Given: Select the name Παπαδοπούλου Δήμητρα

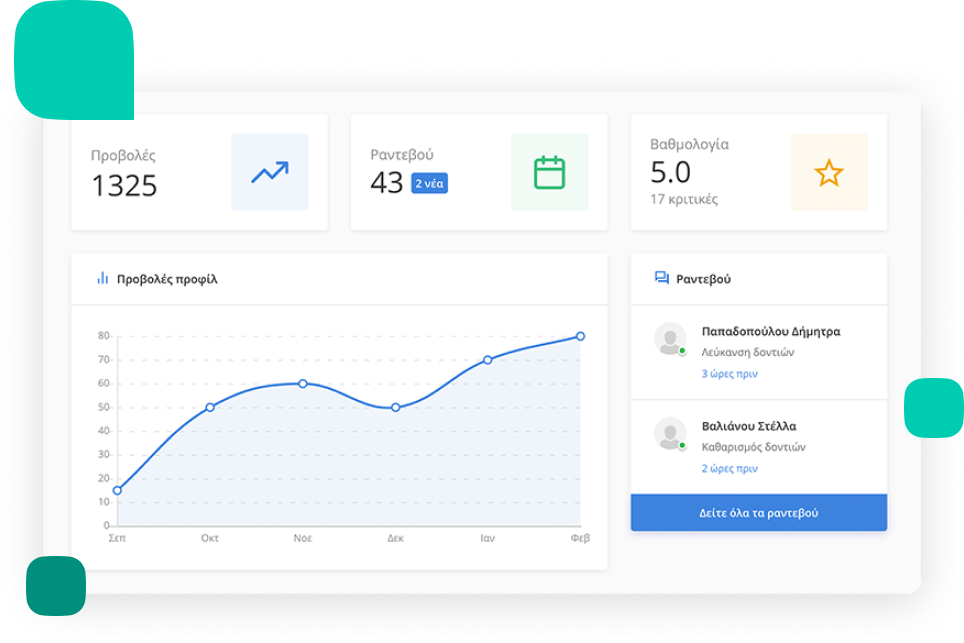Looking at the screenshot, I should point(771,331).
